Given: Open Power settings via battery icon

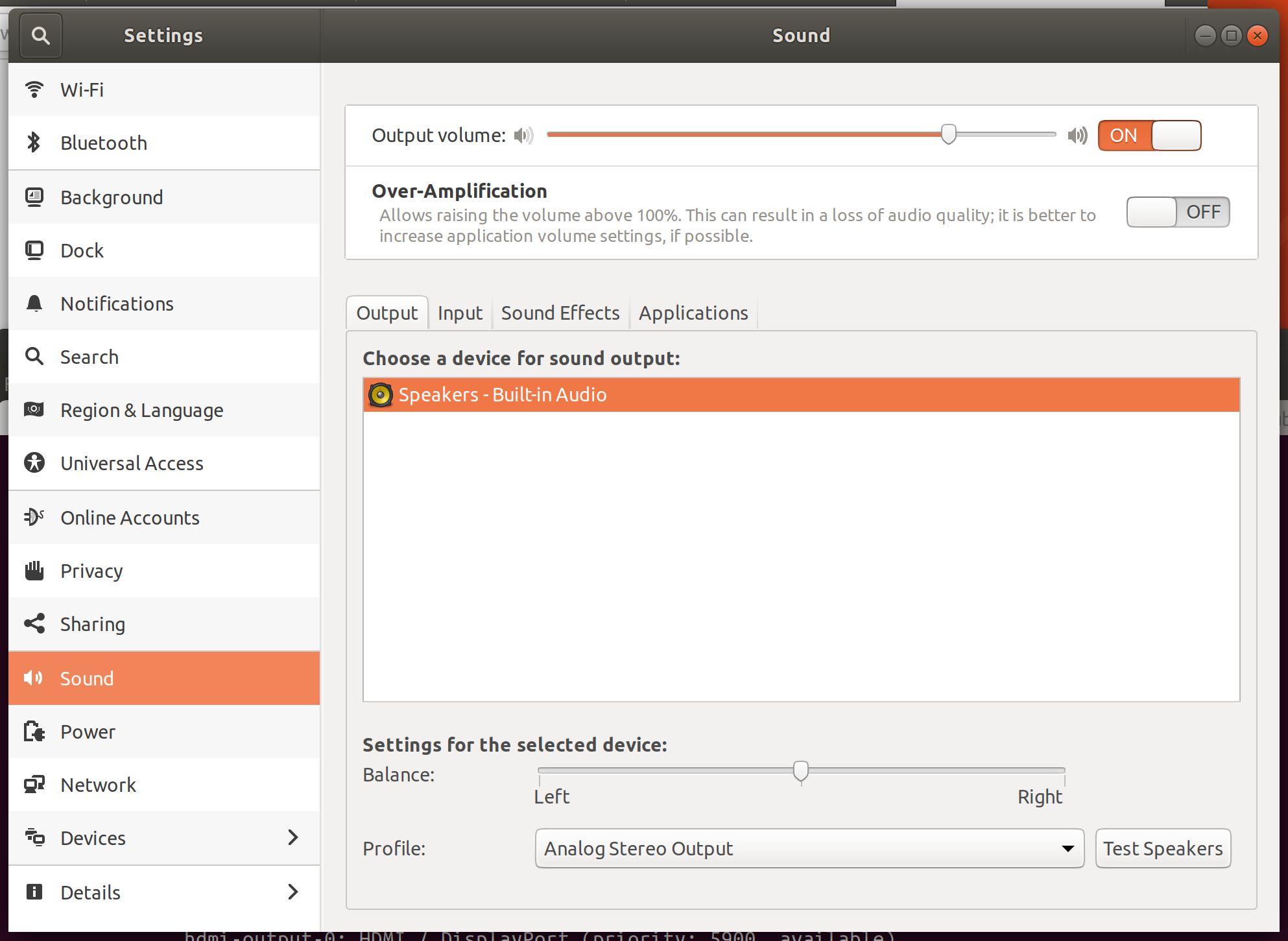Looking at the screenshot, I should pos(34,732).
